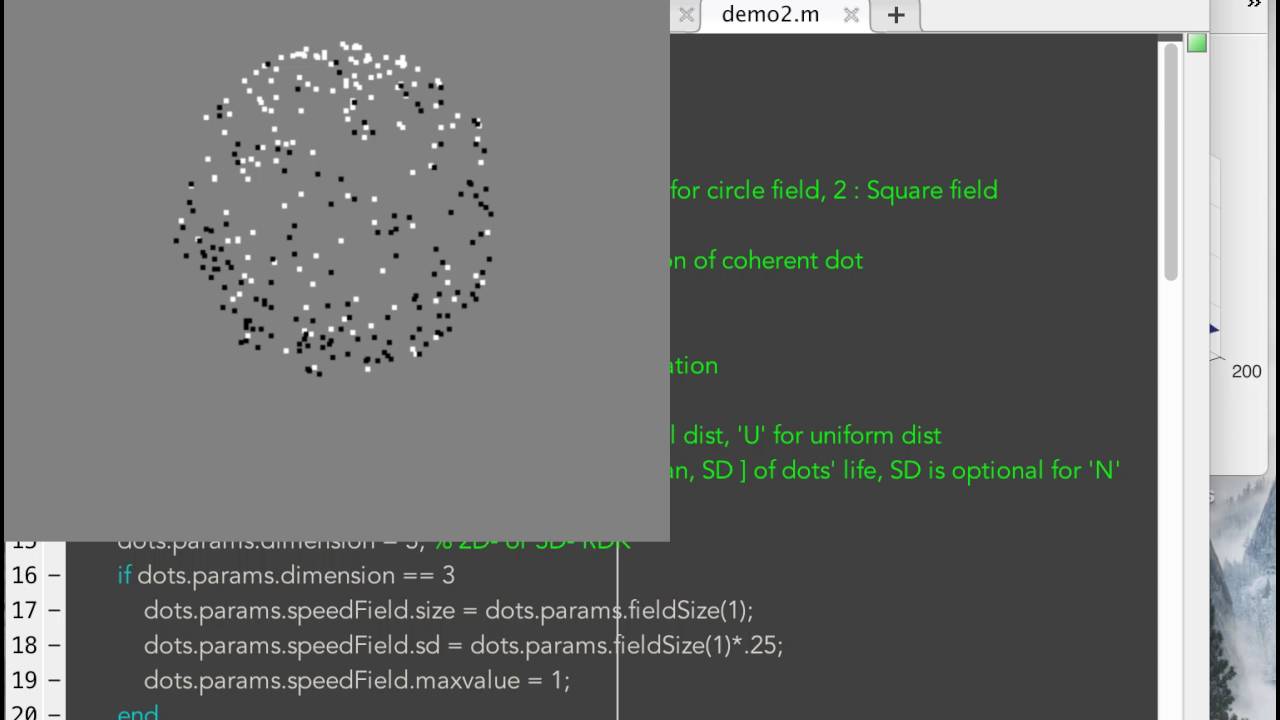
Task: Set breakpoint dash beside line 17
Action: click(54, 611)
